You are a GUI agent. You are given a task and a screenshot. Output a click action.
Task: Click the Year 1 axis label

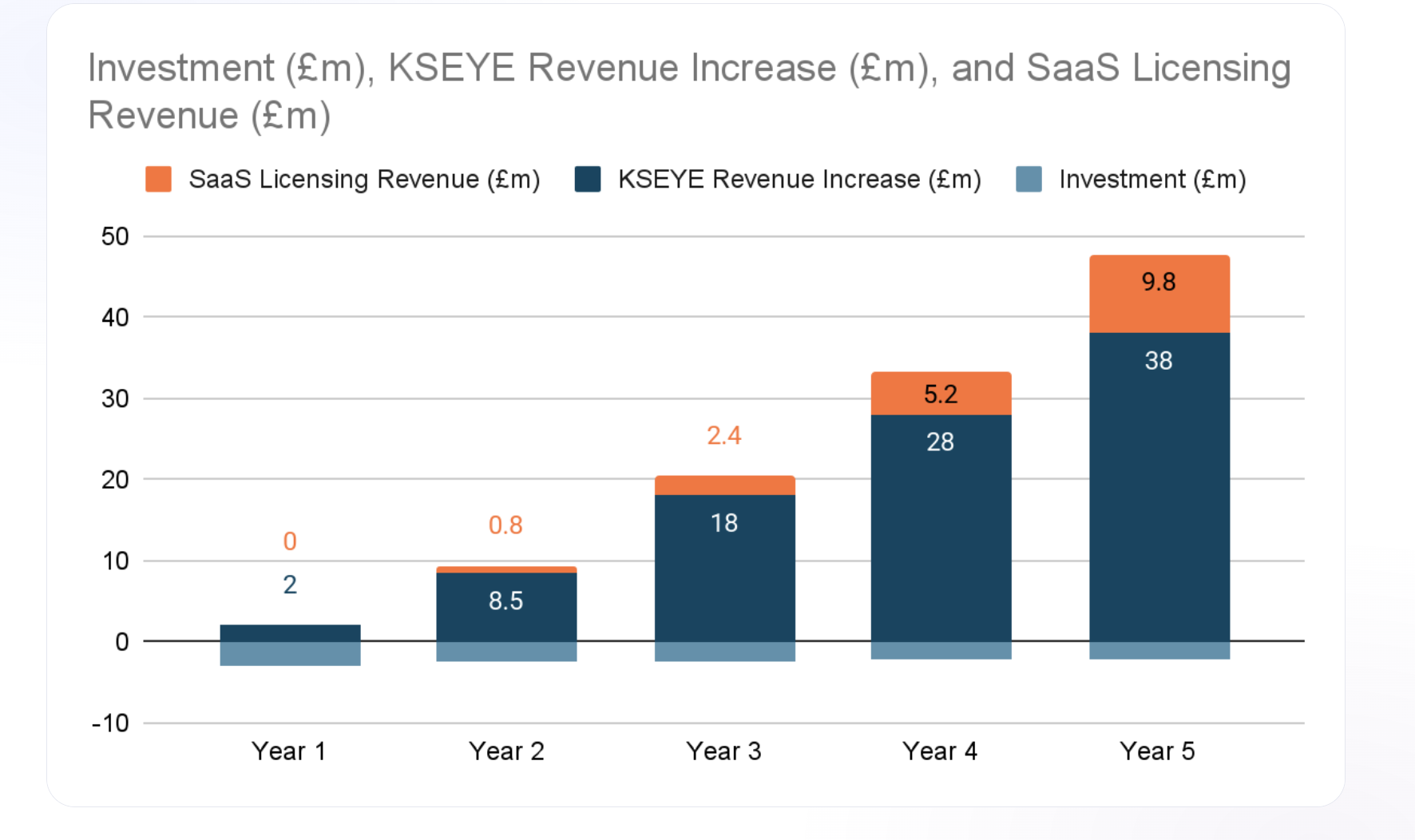click(x=289, y=751)
